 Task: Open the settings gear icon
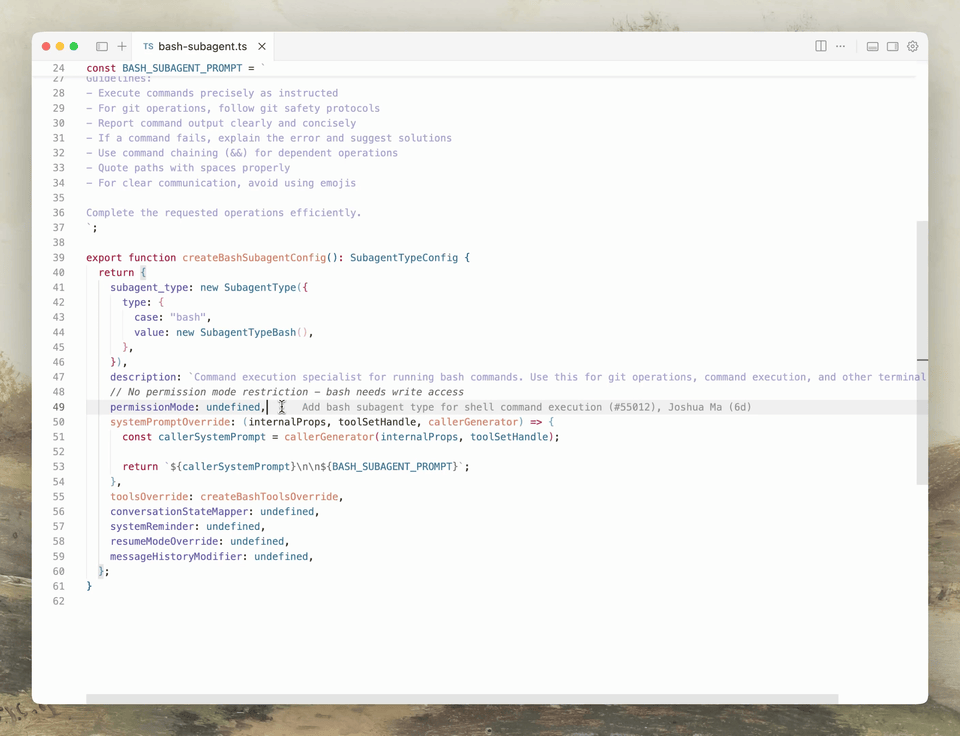pos(912,47)
